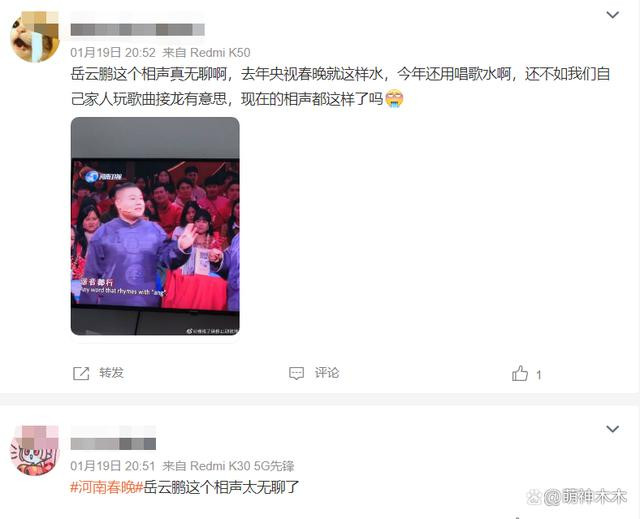640x519 pixels.
Task: Click the 评论 text label
Action: tap(327, 373)
